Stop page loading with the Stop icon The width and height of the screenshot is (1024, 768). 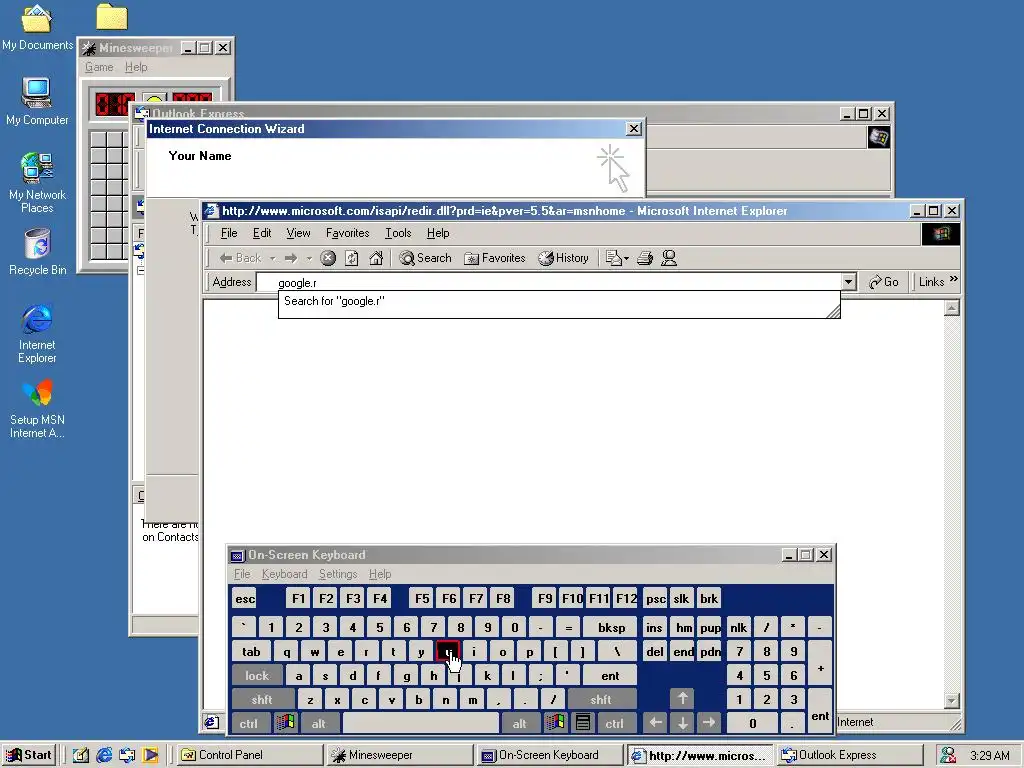[x=328, y=258]
